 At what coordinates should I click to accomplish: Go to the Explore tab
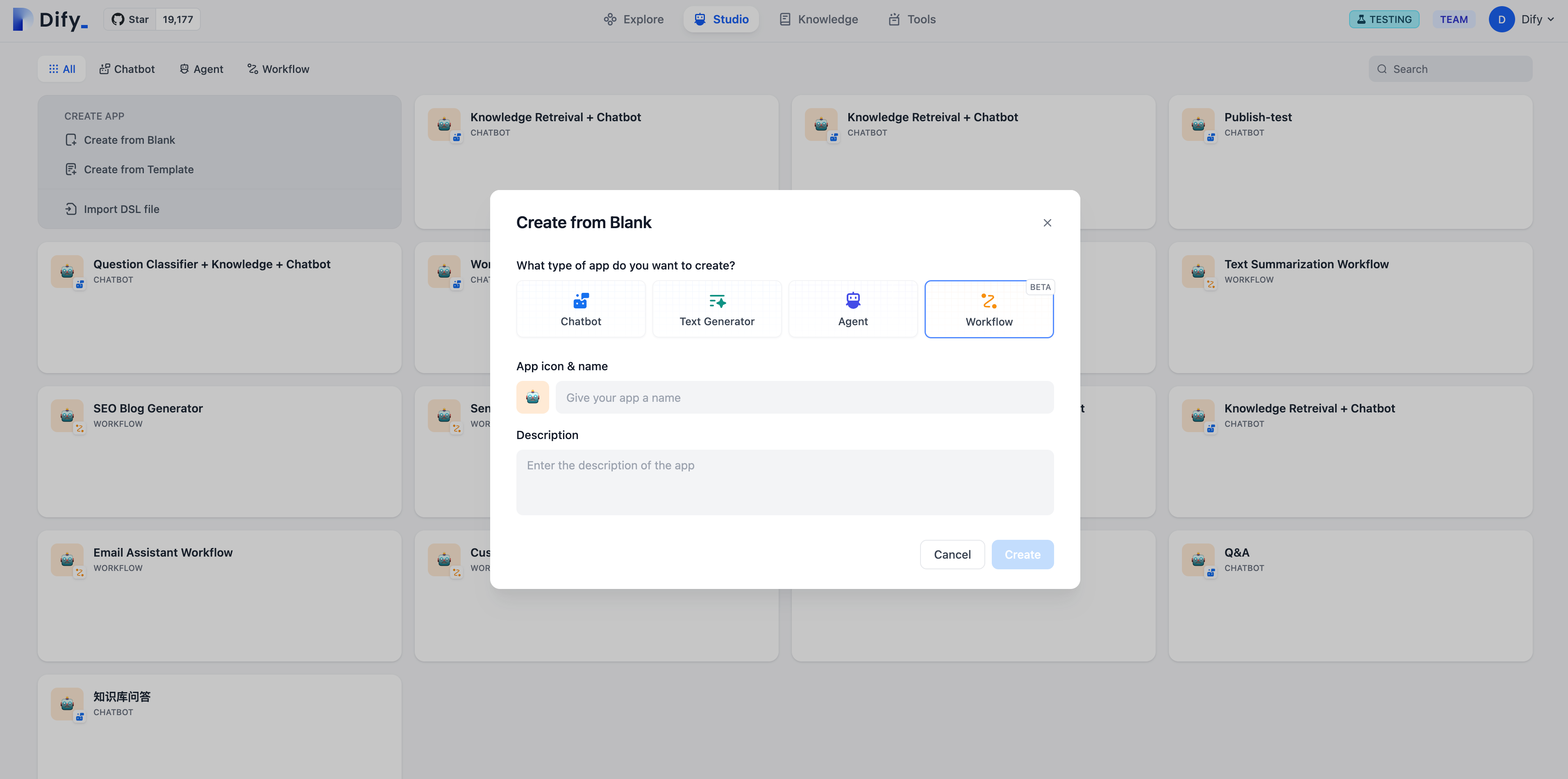tap(634, 20)
